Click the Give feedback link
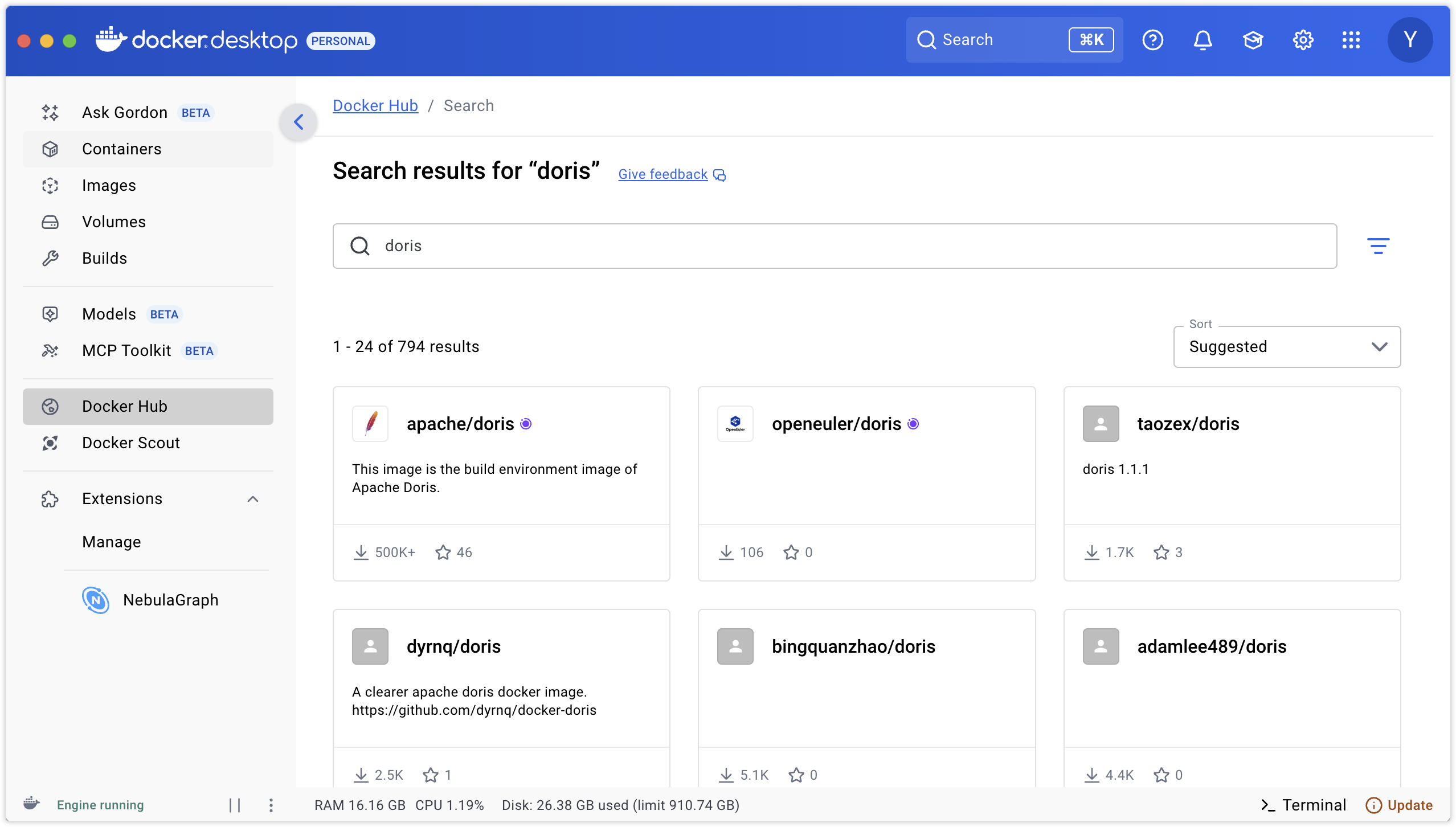The height and width of the screenshot is (827, 1456). coord(663,174)
